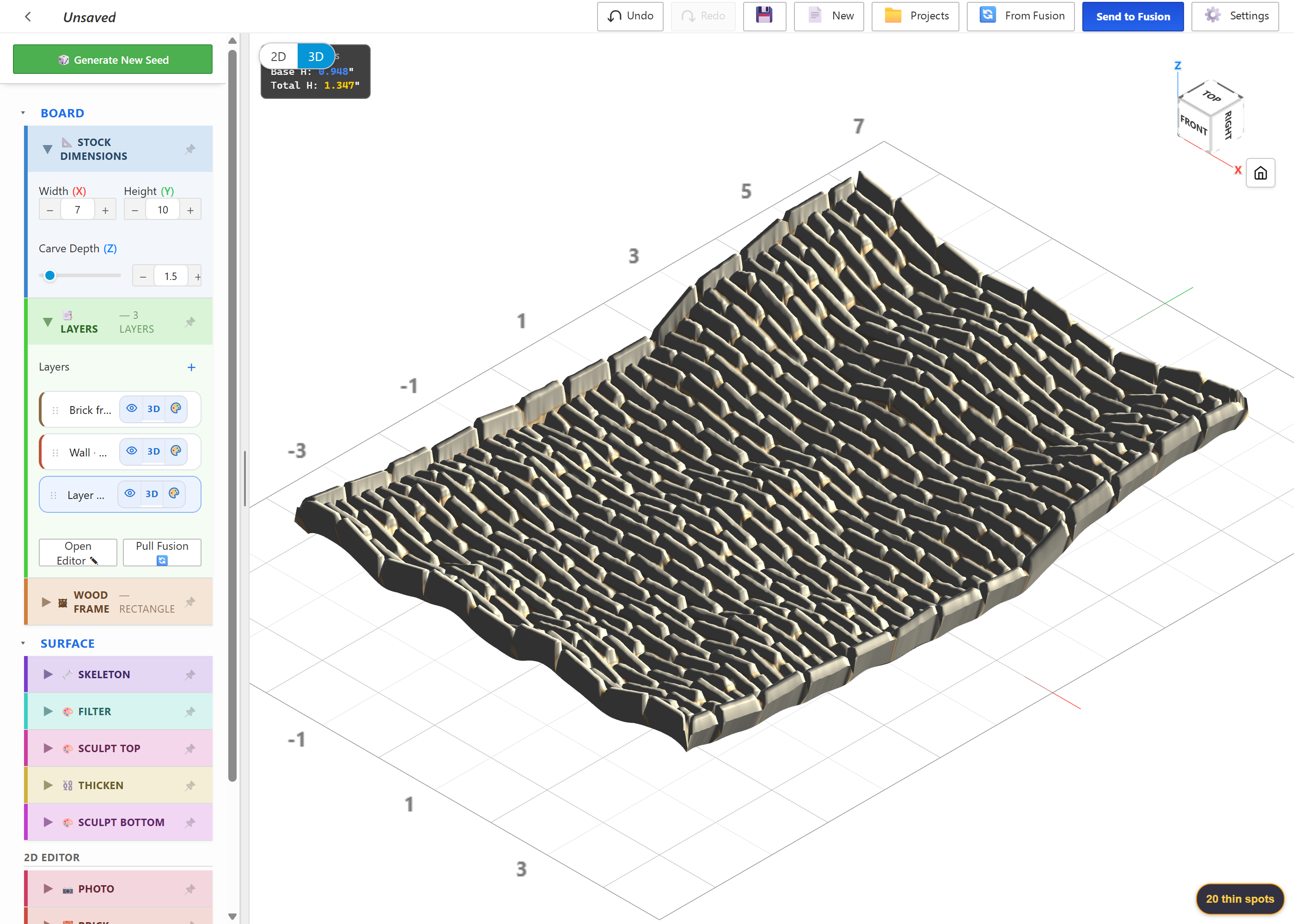The width and height of the screenshot is (1294, 924).
Task: Pin the Thicken section
Action: pyautogui.click(x=190, y=786)
